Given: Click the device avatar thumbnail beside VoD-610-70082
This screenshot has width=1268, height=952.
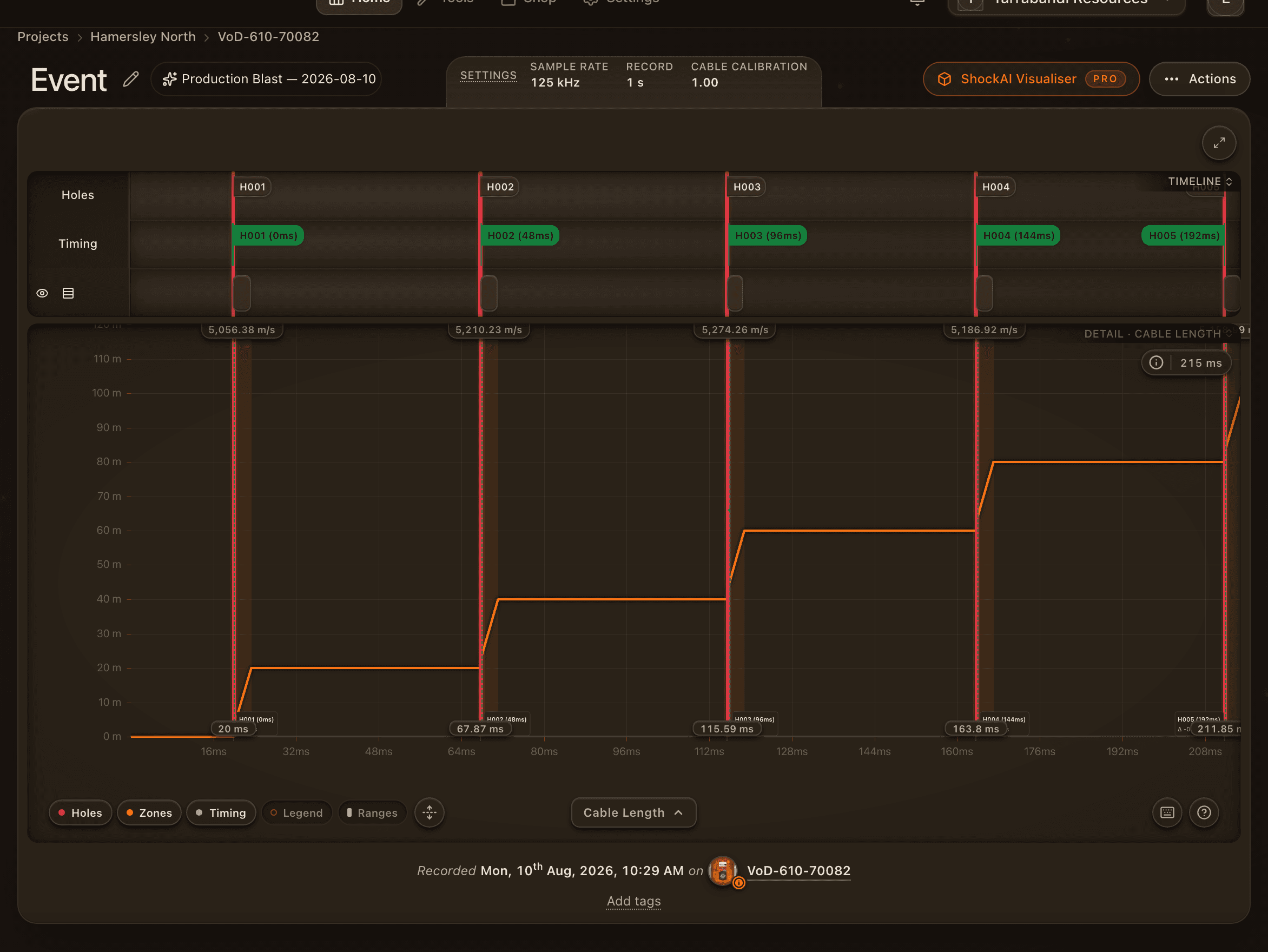Looking at the screenshot, I should pos(723,871).
